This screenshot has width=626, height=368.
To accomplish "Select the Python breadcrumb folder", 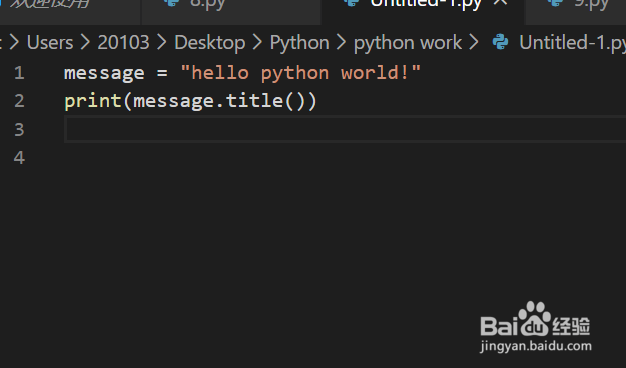I will (x=299, y=43).
